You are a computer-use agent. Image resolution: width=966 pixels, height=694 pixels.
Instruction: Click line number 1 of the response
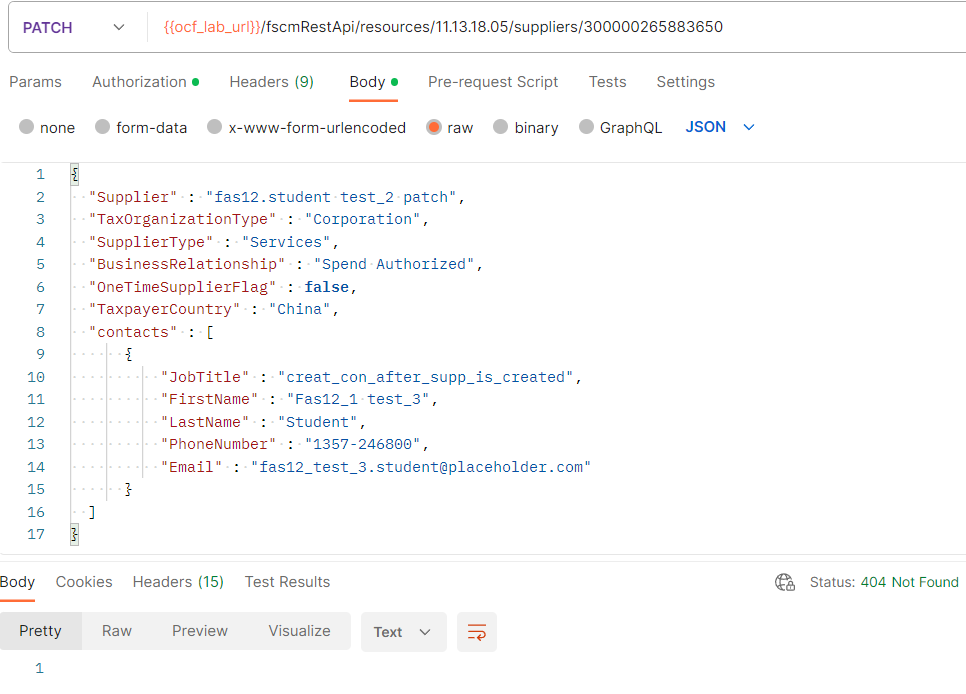coord(39,668)
